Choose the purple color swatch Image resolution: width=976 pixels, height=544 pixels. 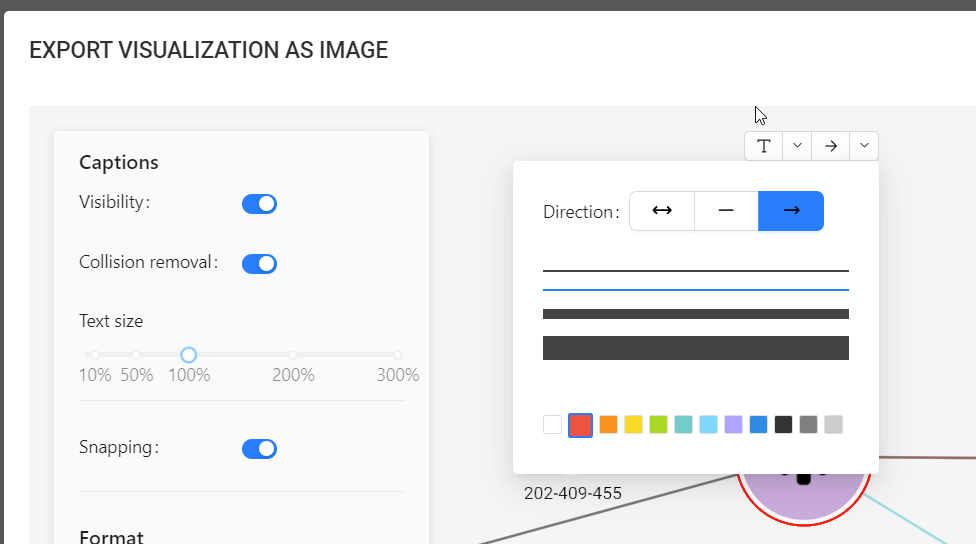tap(733, 425)
